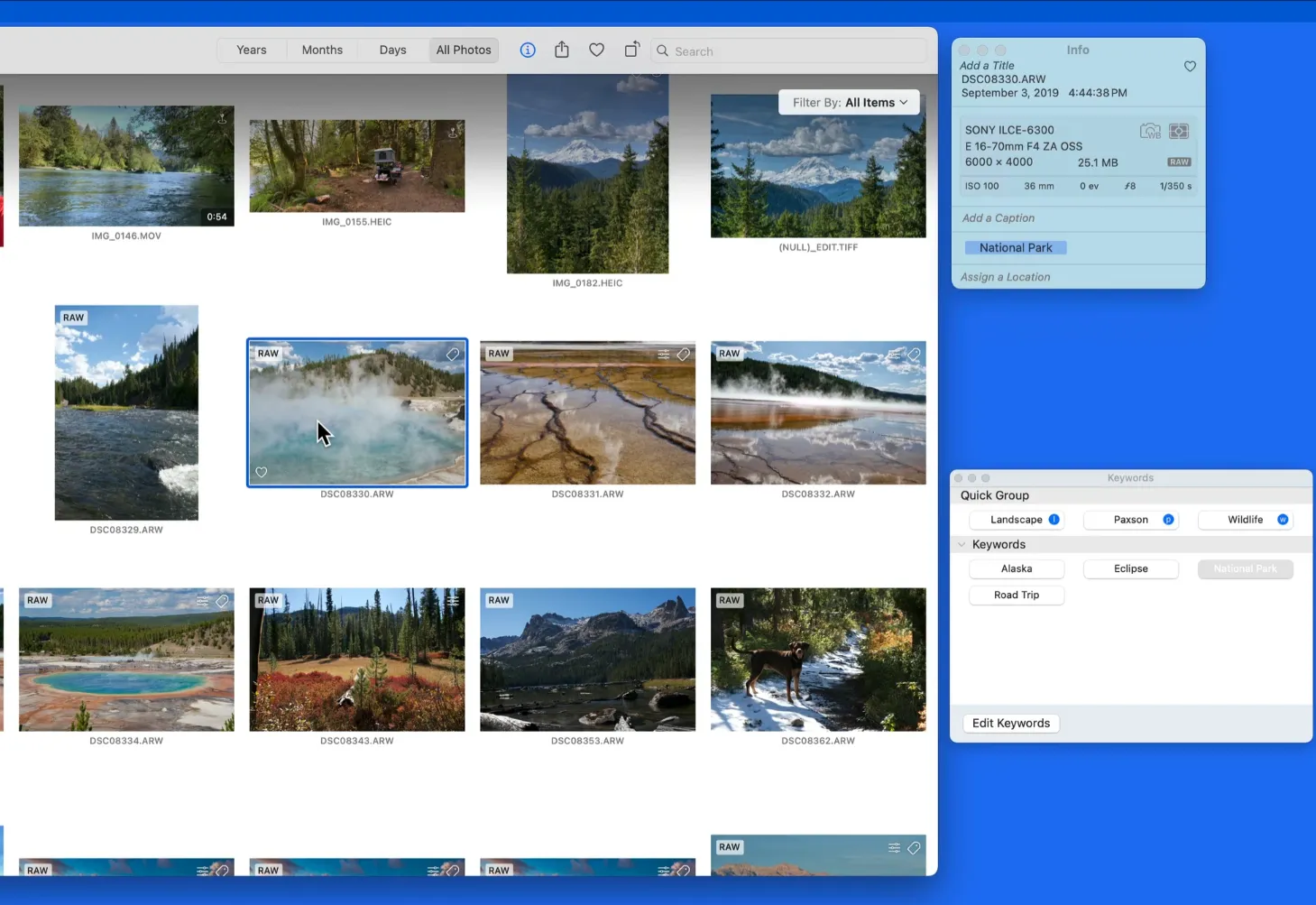Click the adjustments icon on DSC08334.ARW
Image resolution: width=1316 pixels, height=905 pixels.
tap(203, 601)
